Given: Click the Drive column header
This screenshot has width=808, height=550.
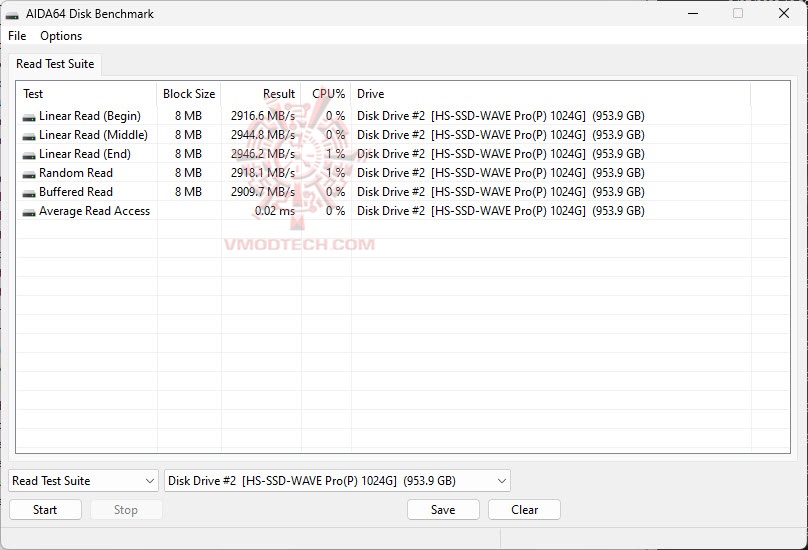Looking at the screenshot, I should point(551,94).
